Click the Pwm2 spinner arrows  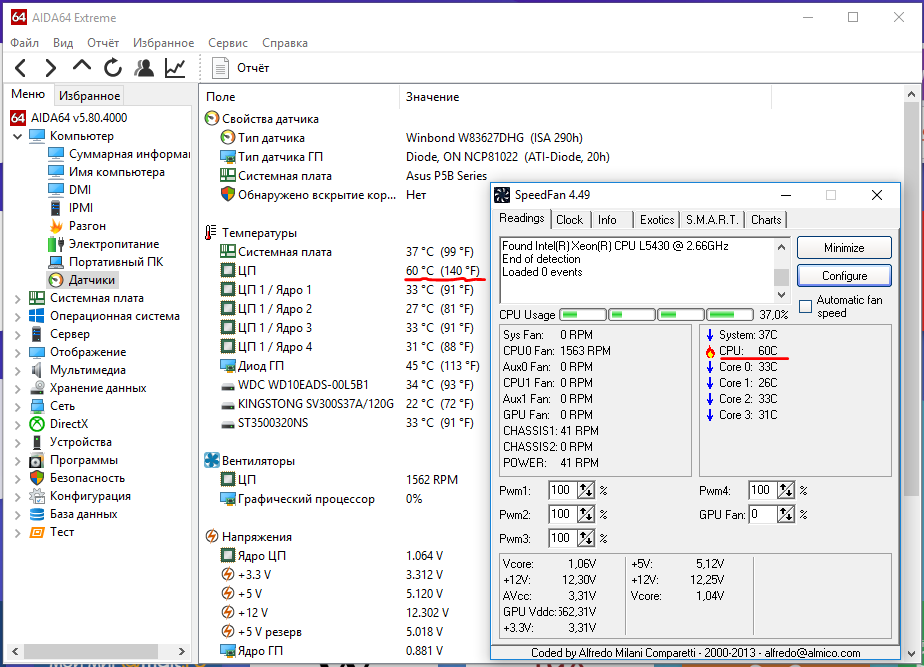[586, 514]
